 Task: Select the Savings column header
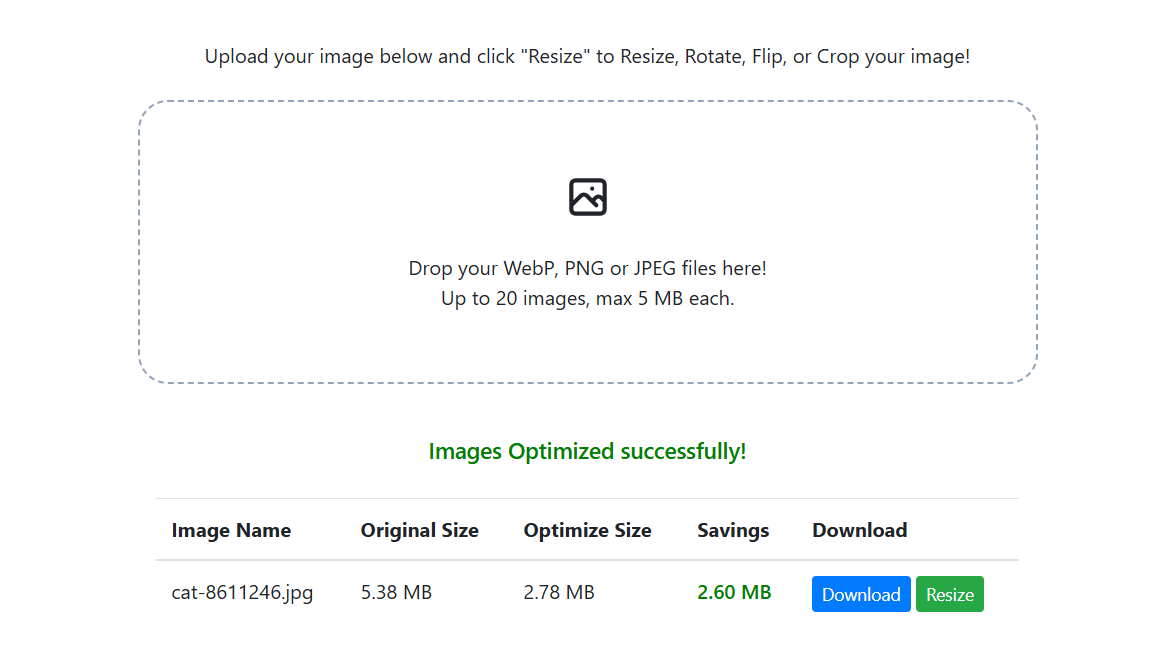733,530
